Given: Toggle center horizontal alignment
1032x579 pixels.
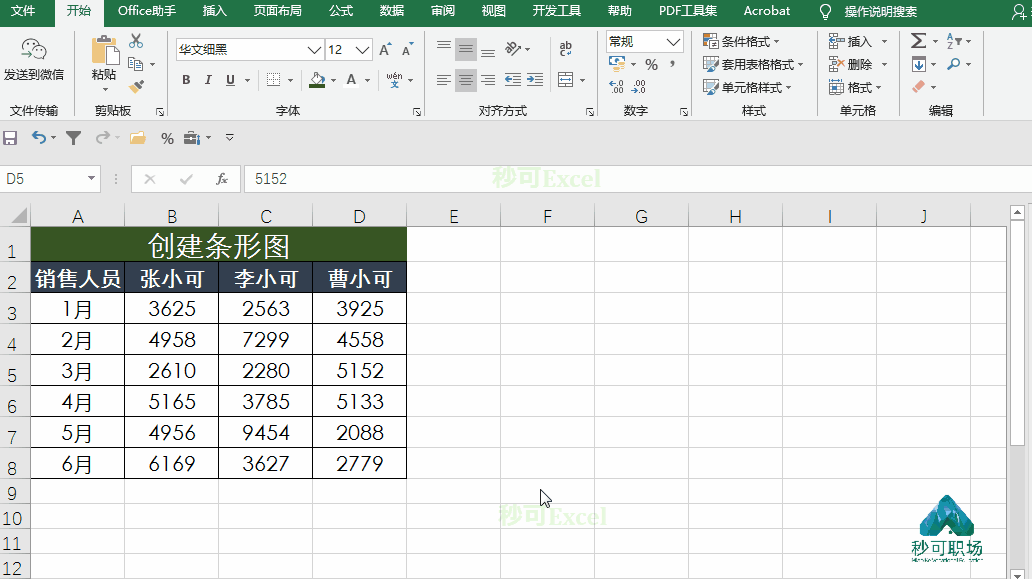Looking at the screenshot, I should 466,80.
